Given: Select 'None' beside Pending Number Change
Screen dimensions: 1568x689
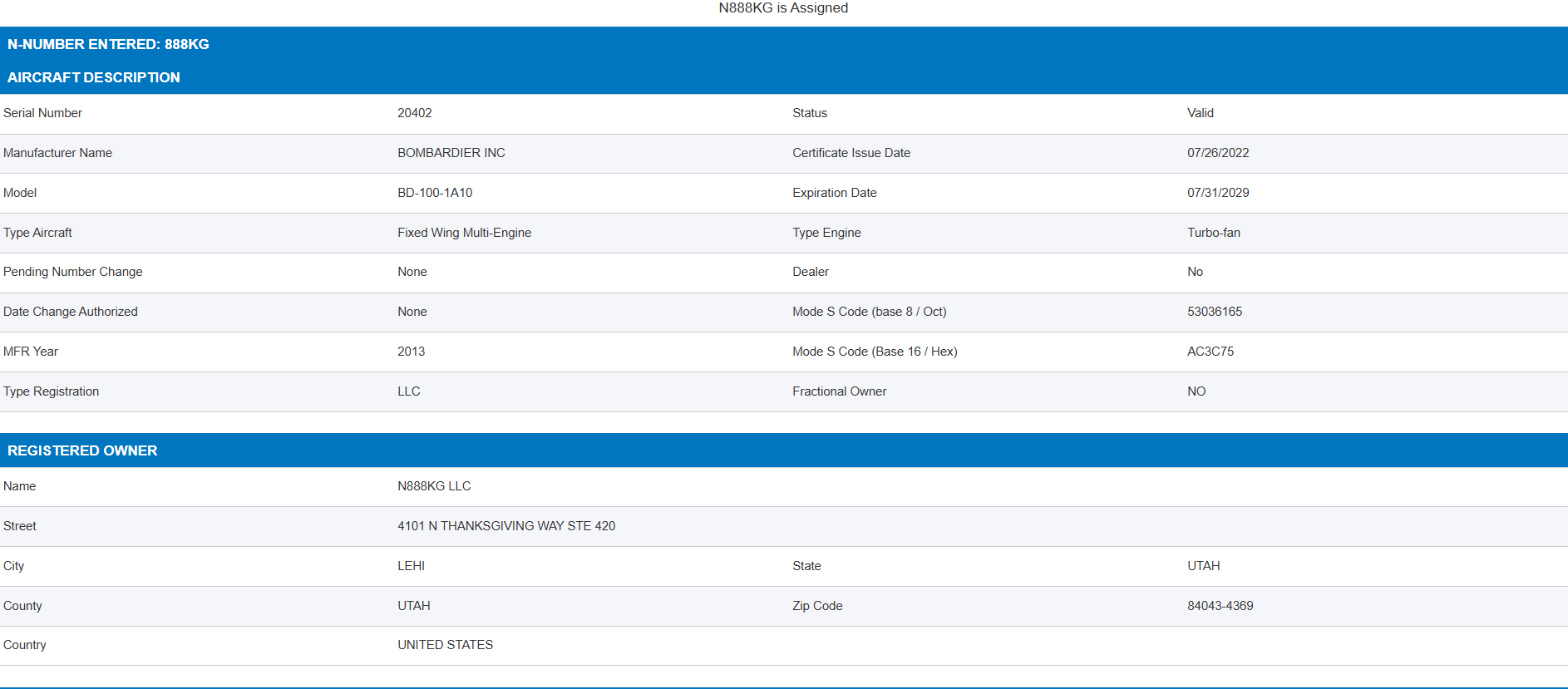Looking at the screenshot, I should tap(412, 272).
